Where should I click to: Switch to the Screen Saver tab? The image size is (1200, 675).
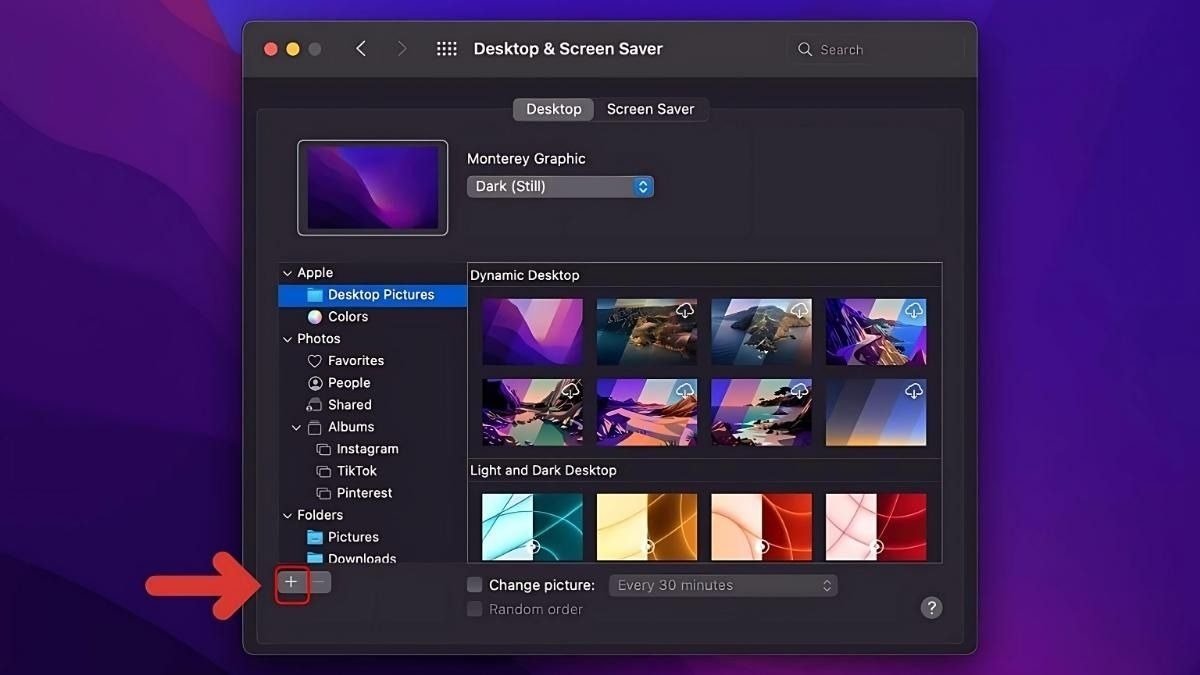pos(651,109)
